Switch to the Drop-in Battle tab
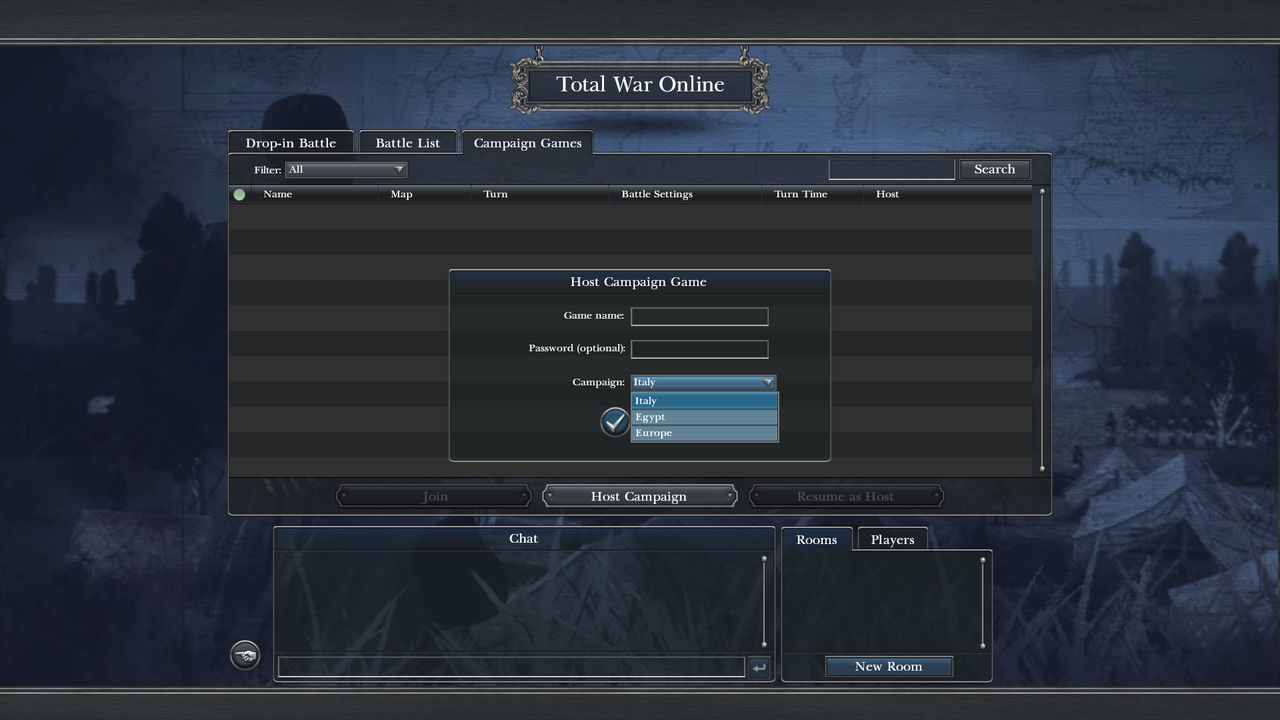 point(291,143)
